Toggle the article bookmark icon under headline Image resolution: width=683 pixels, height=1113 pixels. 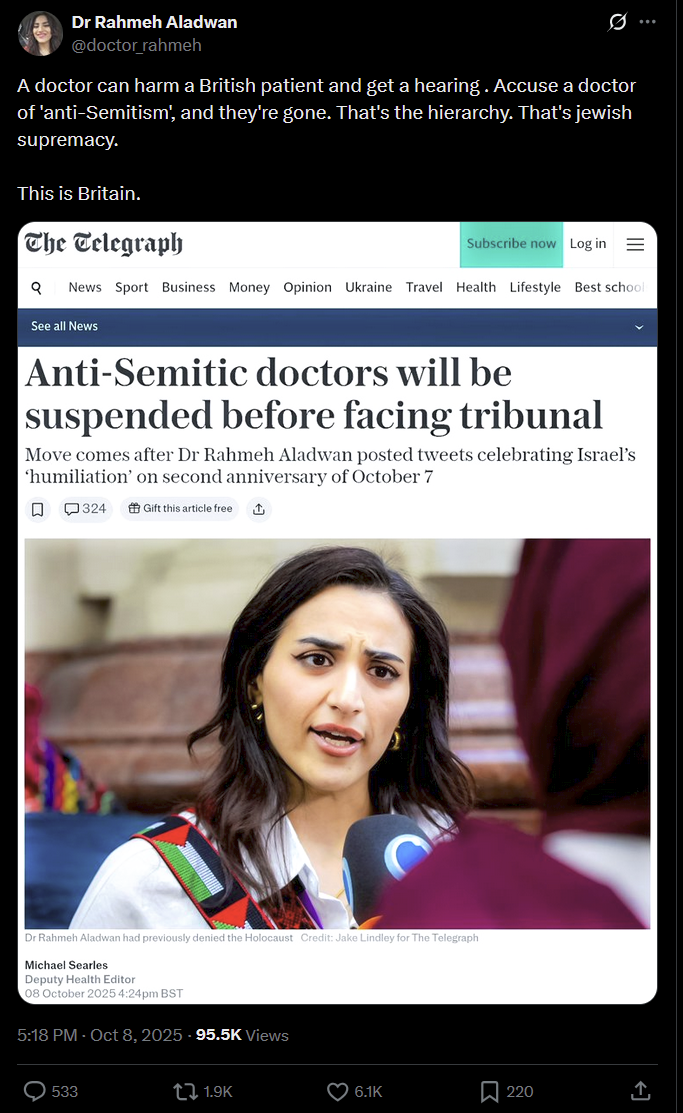pyautogui.click(x=38, y=509)
